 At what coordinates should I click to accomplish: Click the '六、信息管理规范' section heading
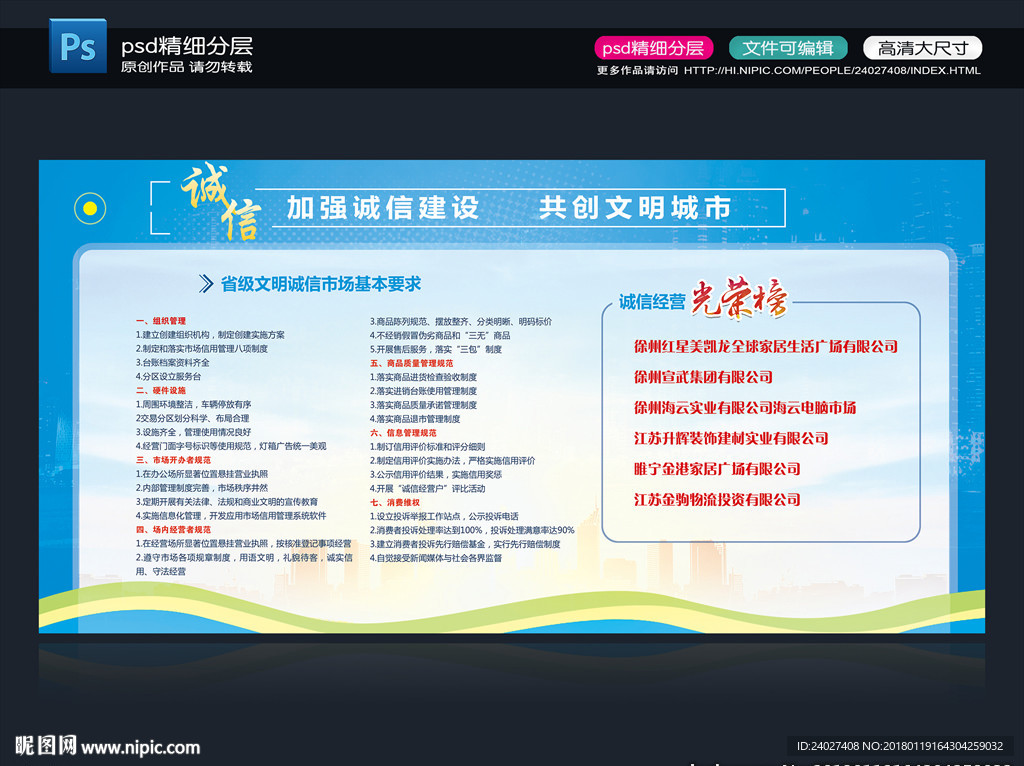(403, 433)
